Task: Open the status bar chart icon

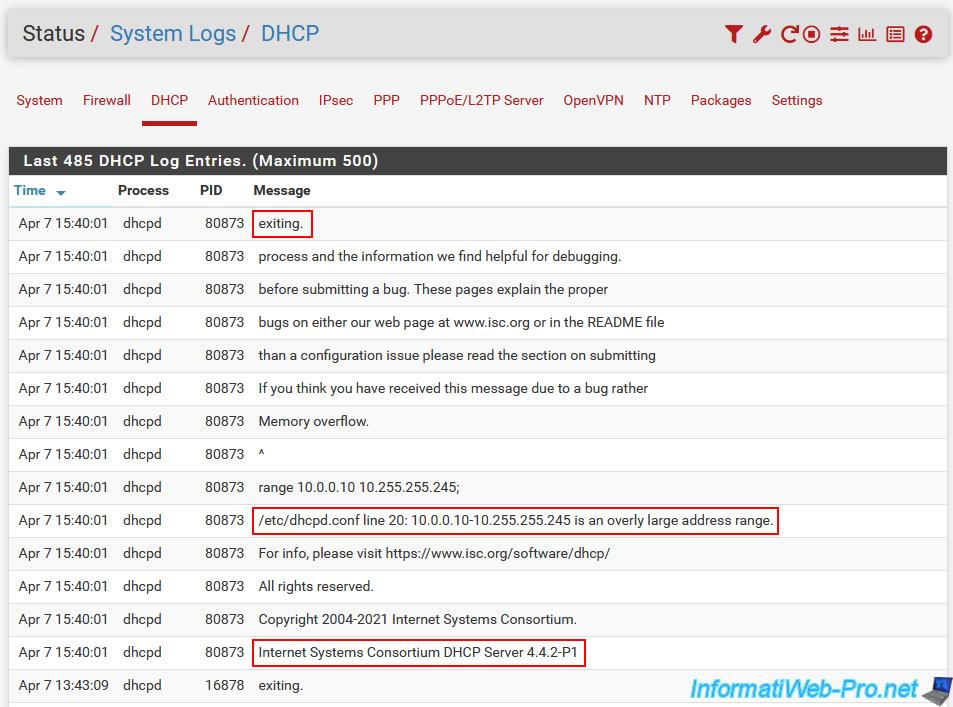Action: 867,34
